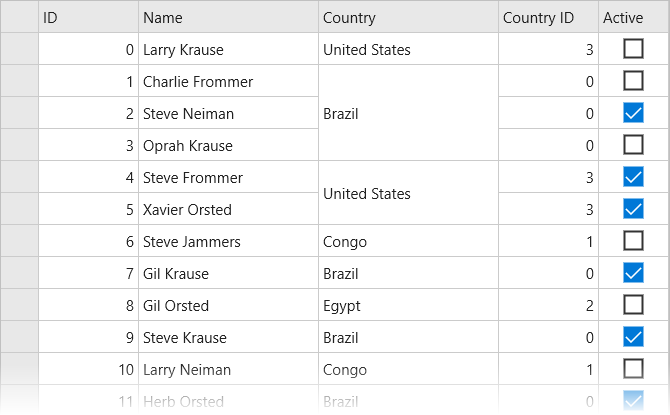Enable Active for Steve Jammers
Image resolution: width=670 pixels, height=415 pixels.
coord(633,241)
